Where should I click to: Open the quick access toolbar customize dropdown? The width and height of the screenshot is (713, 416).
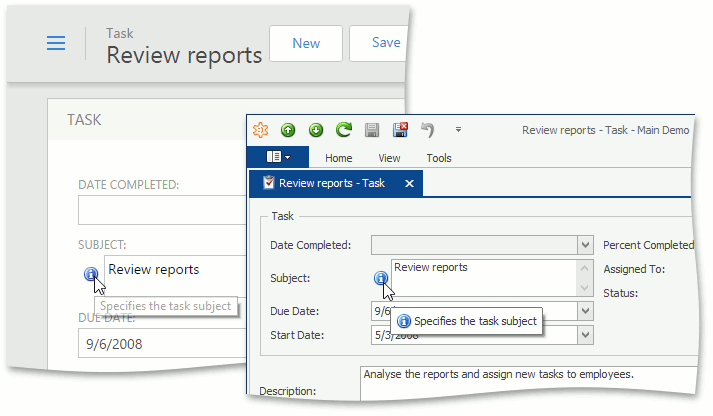[x=458, y=130]
